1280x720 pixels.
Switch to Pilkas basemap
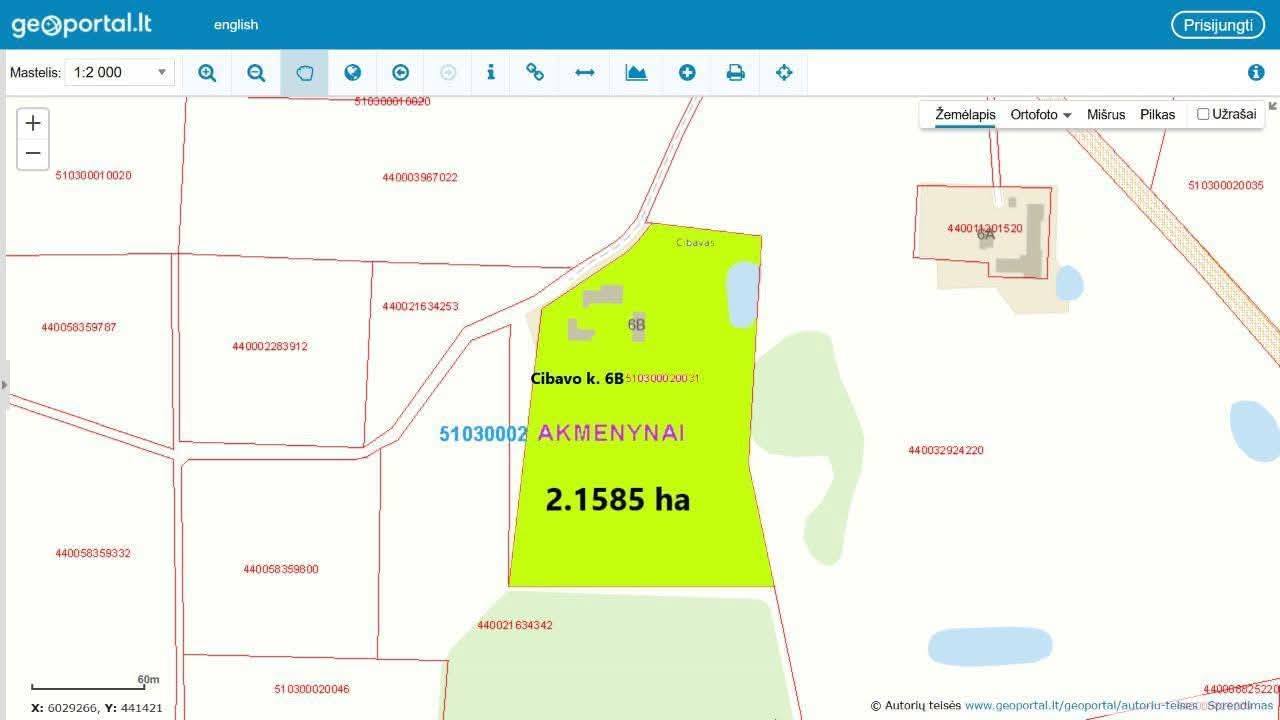pos(1157,115)
